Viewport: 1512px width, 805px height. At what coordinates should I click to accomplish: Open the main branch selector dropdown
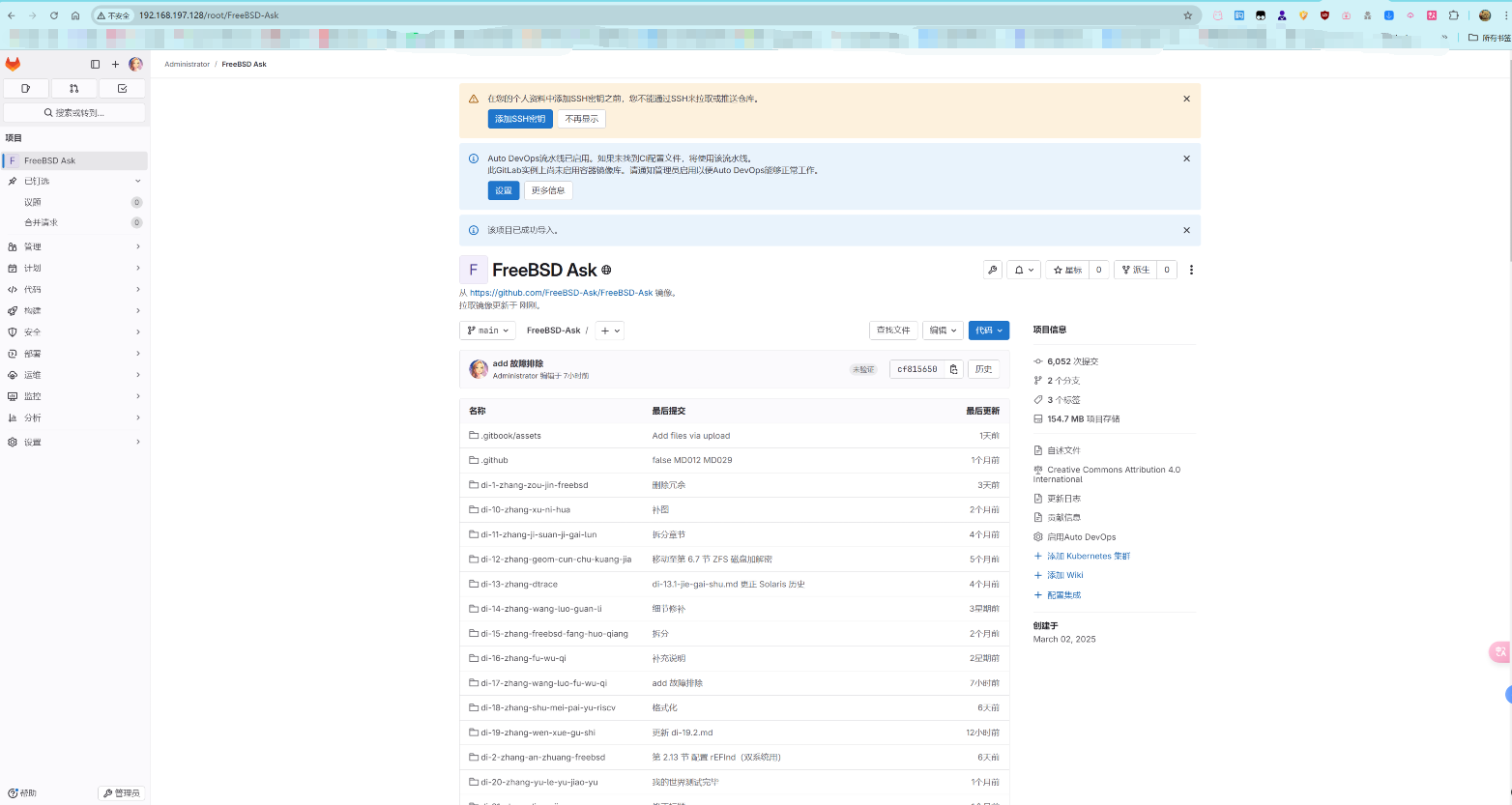pos(488,331)
